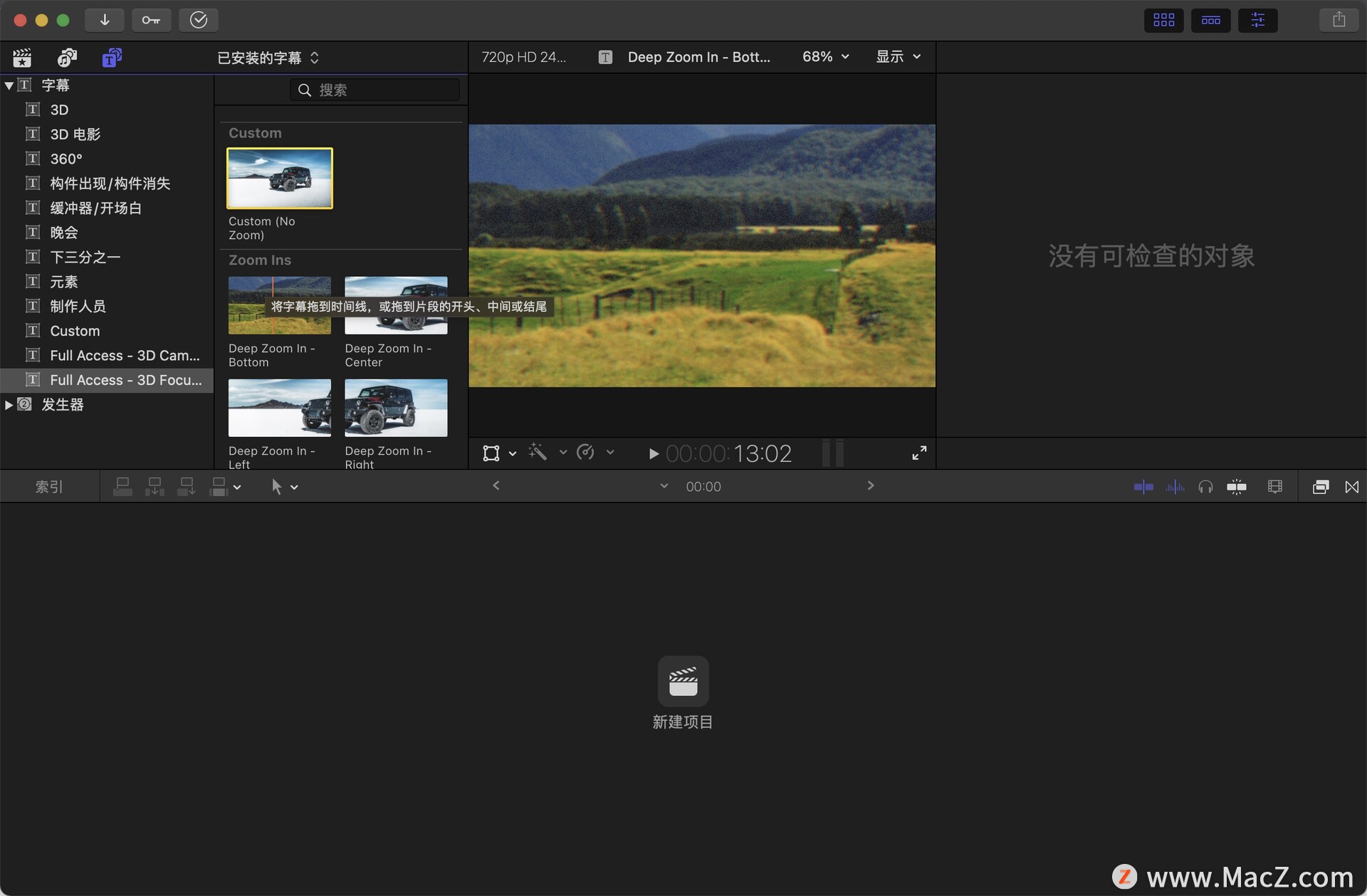The height and width of the screenshot is (896, 1367).
Task: Expand the 发生器 generators category
Action: 9,405
